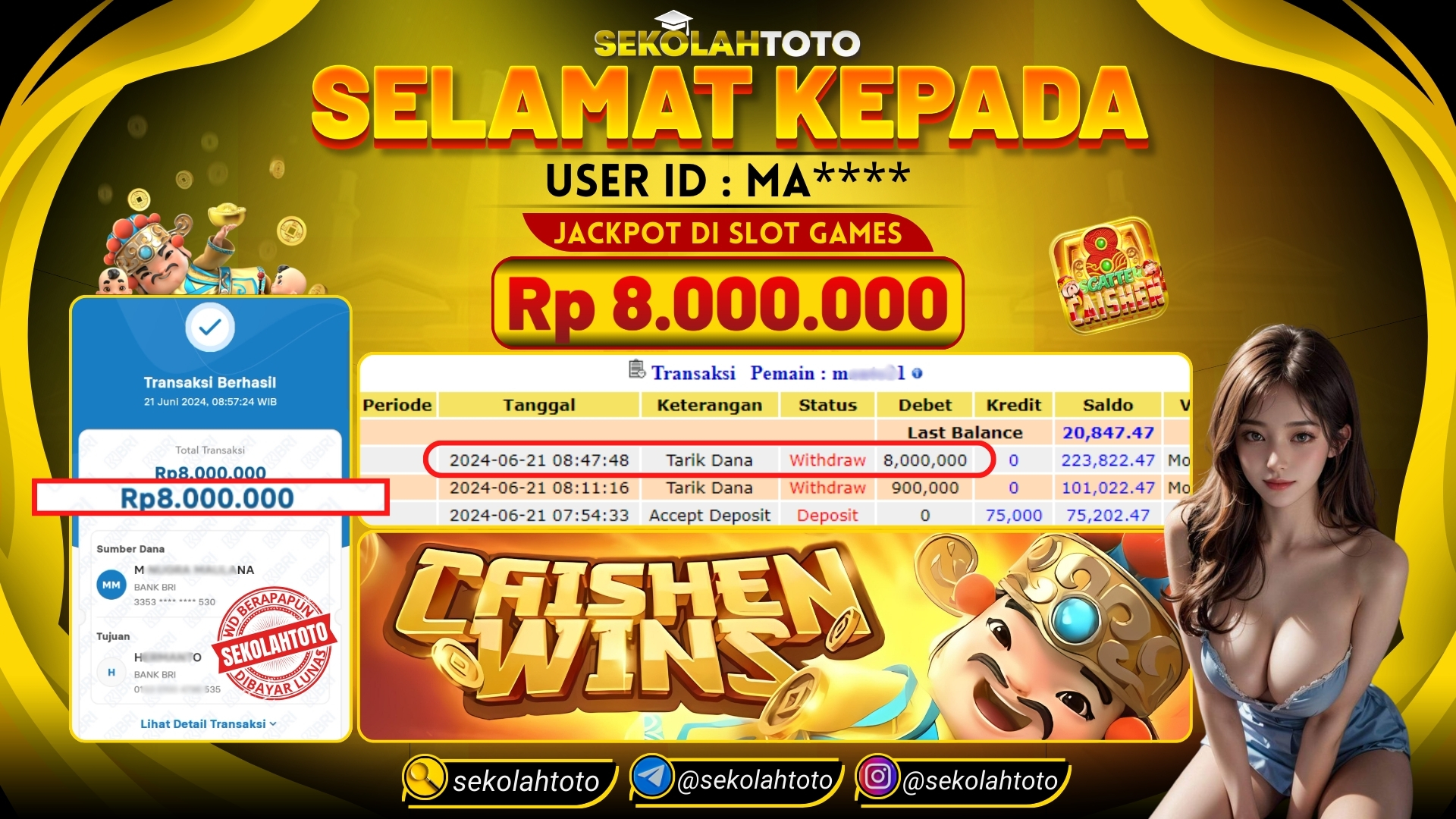Click the SEKOLAHTOTO Dibayar Lunas stamp
The image size is (1456, 819).
click(x=275, y=643)
